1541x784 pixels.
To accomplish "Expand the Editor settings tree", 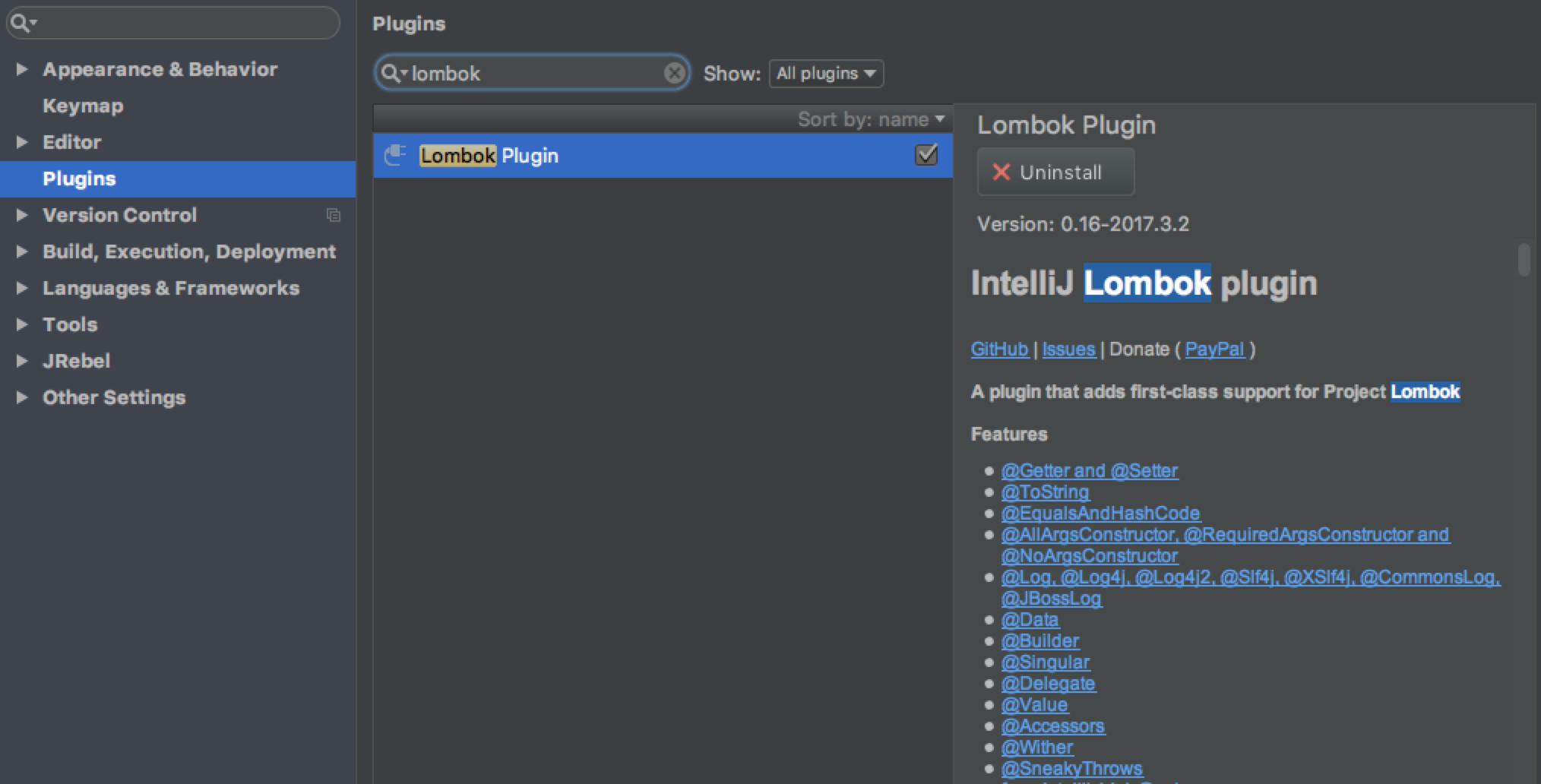I will pyautogui.click(x=22, y=142).
